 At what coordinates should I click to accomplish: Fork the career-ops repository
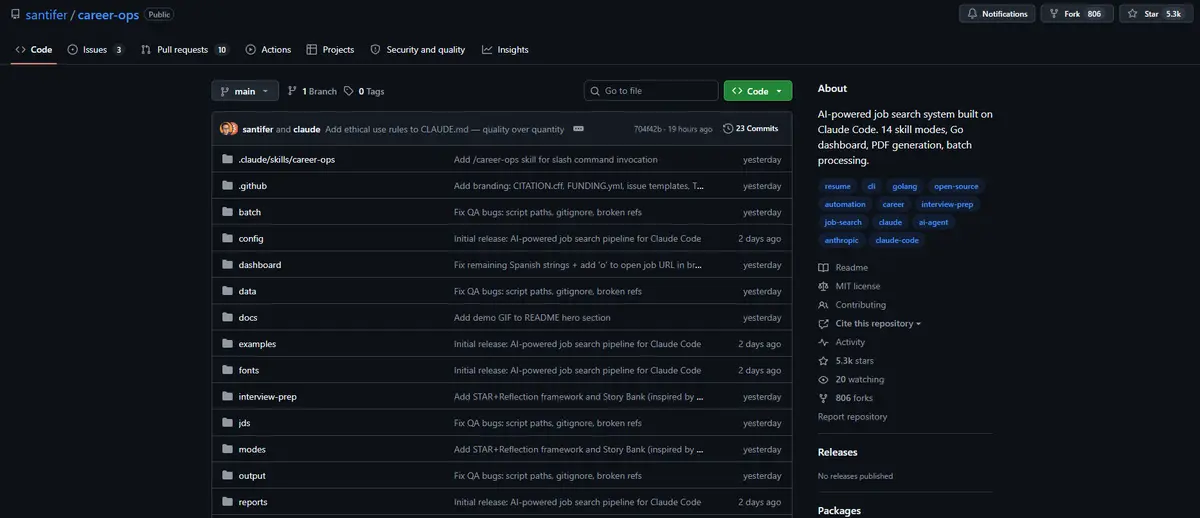(1076, 14)
